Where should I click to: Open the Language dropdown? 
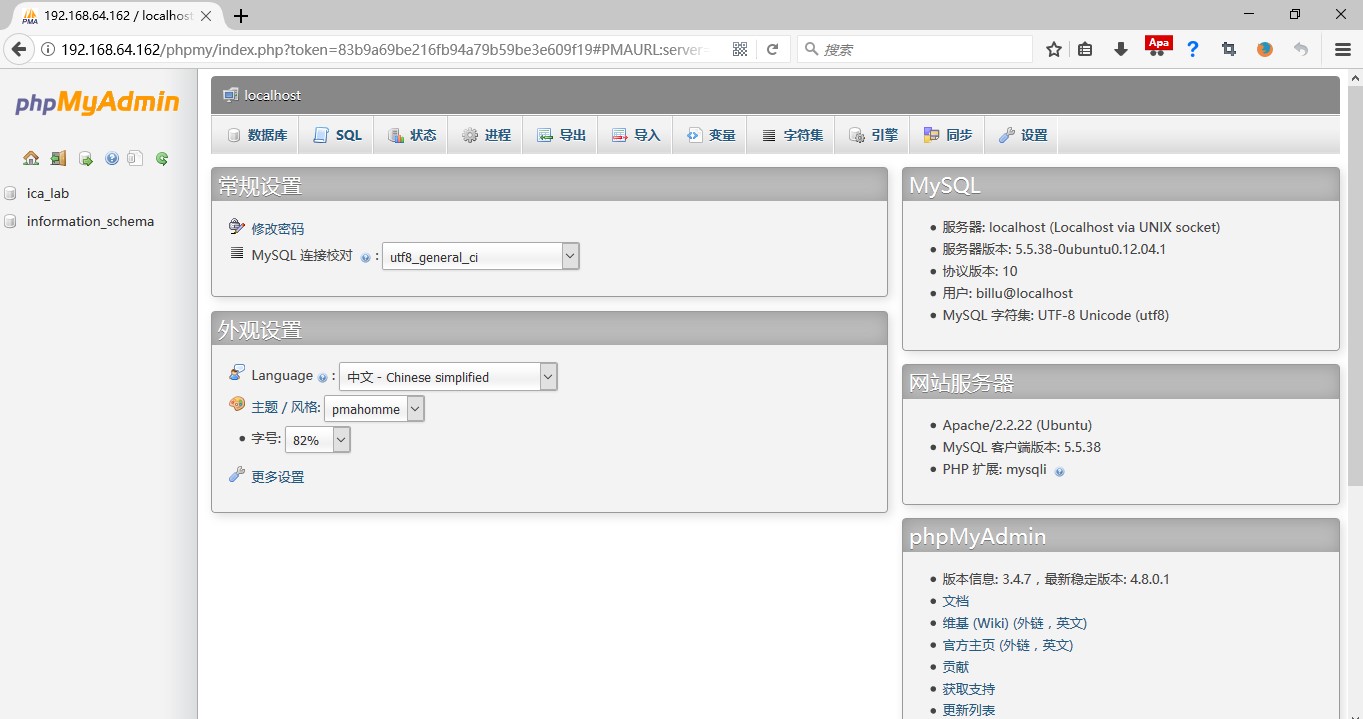448,377
